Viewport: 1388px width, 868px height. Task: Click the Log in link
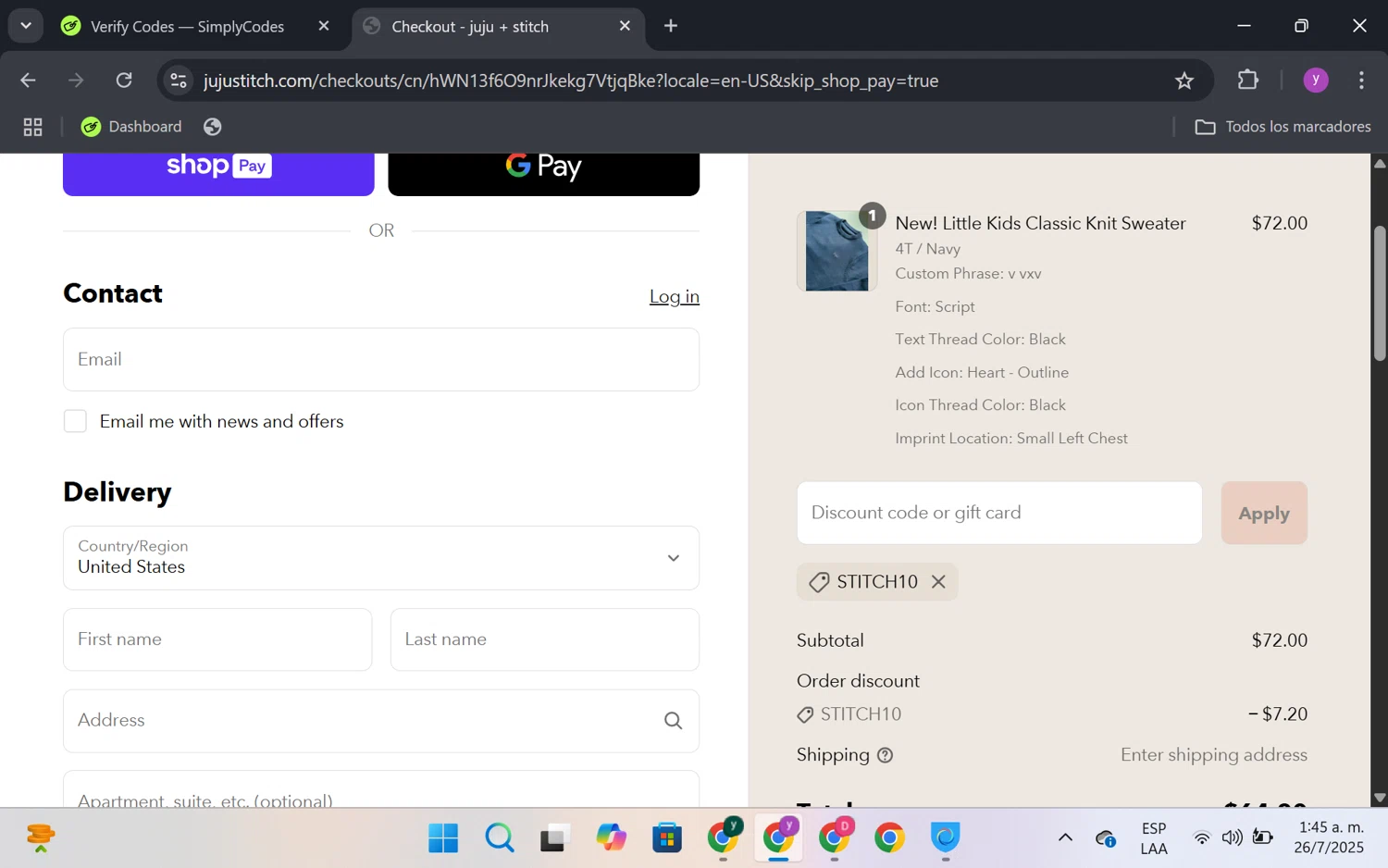click(675, 296)
